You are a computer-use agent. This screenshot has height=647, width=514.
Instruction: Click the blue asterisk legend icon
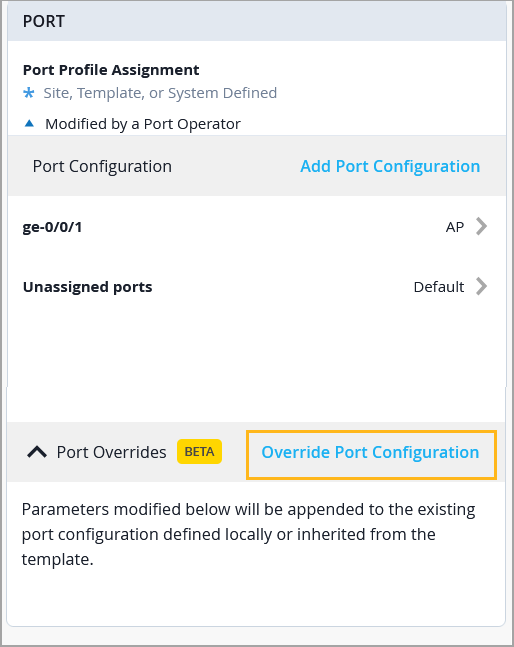click(x=28, y=93)
